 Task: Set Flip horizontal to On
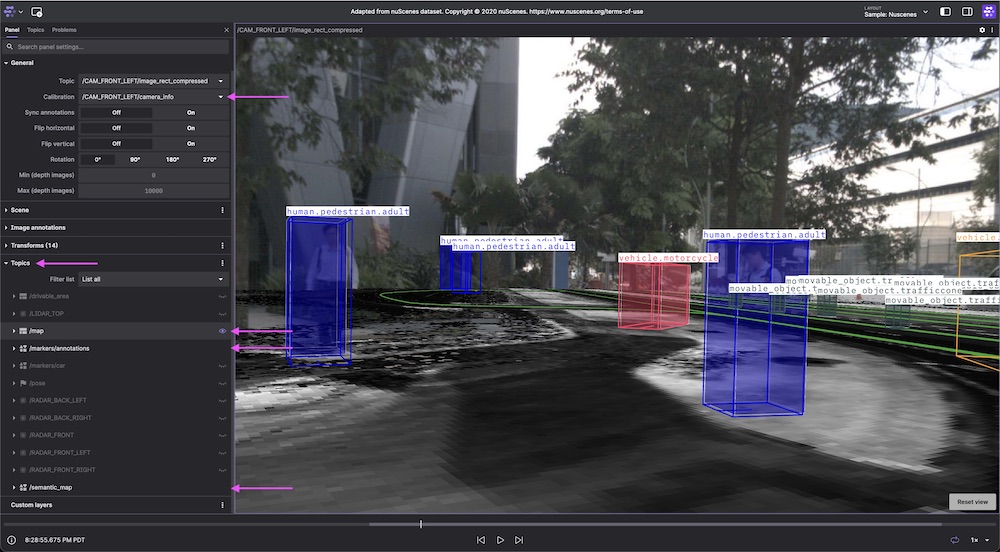click(190, 128)
